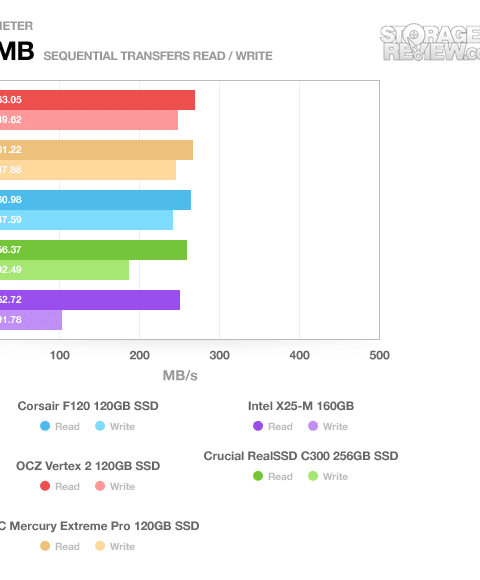
Task: Select the OCZ Vertex 2 120GB SSD legend title
Action: point(88,466)
